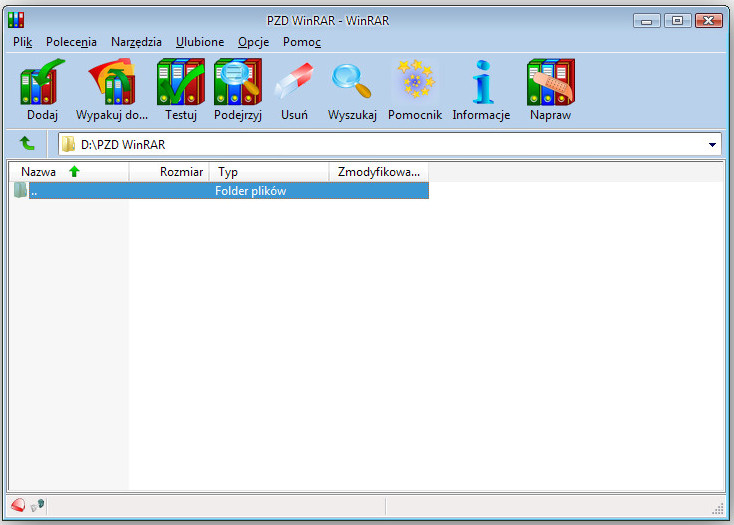The image size is (734, 525).
Task: Click 'Folder plików' type cell
Action: tap(250, 191)
